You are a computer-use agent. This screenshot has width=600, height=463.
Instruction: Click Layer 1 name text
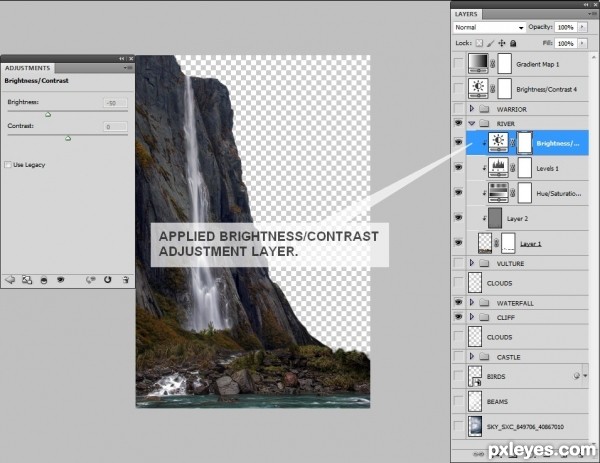[x=530, y=244]
